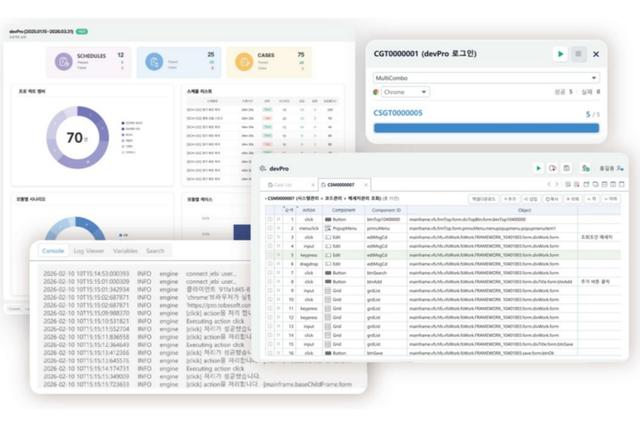Image resolution: width=640 pixels, height=427 pixels.
Task: Click the Chrome browser icon
Action: pyautogui.click(x=377, y=92)
